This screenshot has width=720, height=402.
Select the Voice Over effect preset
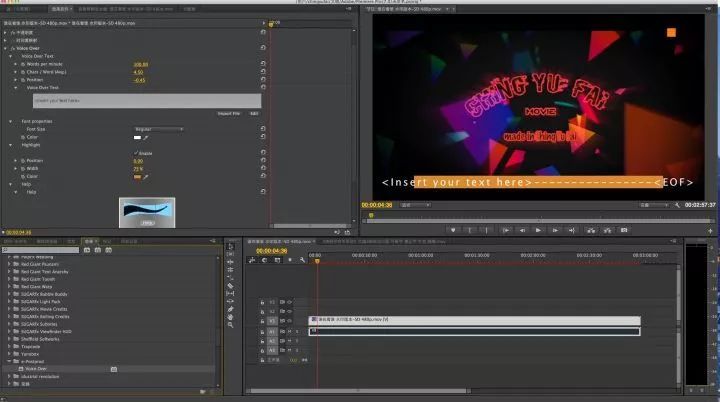click(x=34, y=369)
